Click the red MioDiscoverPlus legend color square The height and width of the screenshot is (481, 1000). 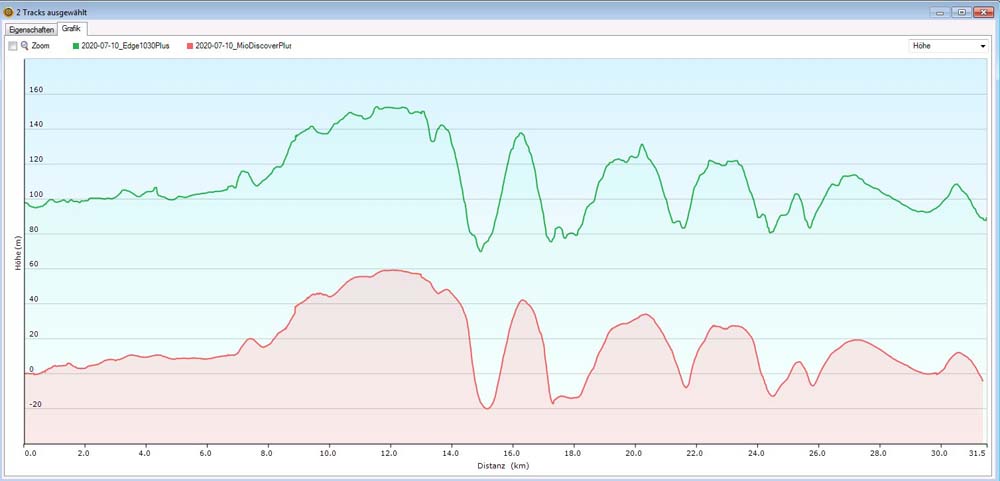click(x=190, y=46)
